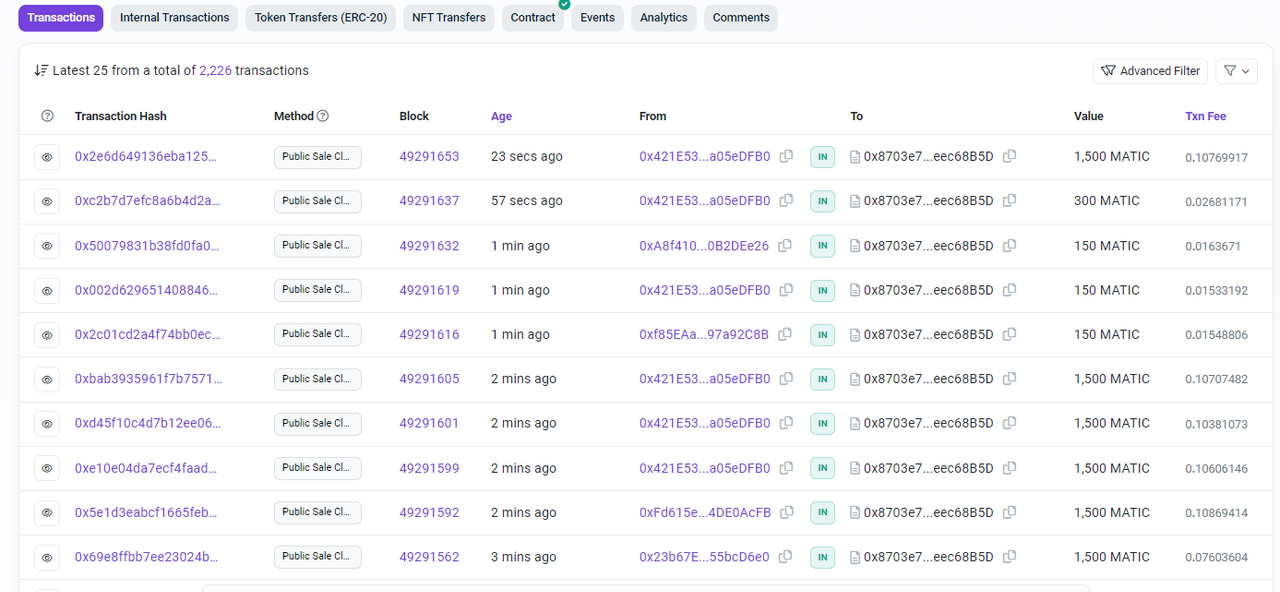Image resolution: width=1280 pixels, height=592 pixels.
Task: Switch to the Internal Transactions tab
Action: coord(175,18)
